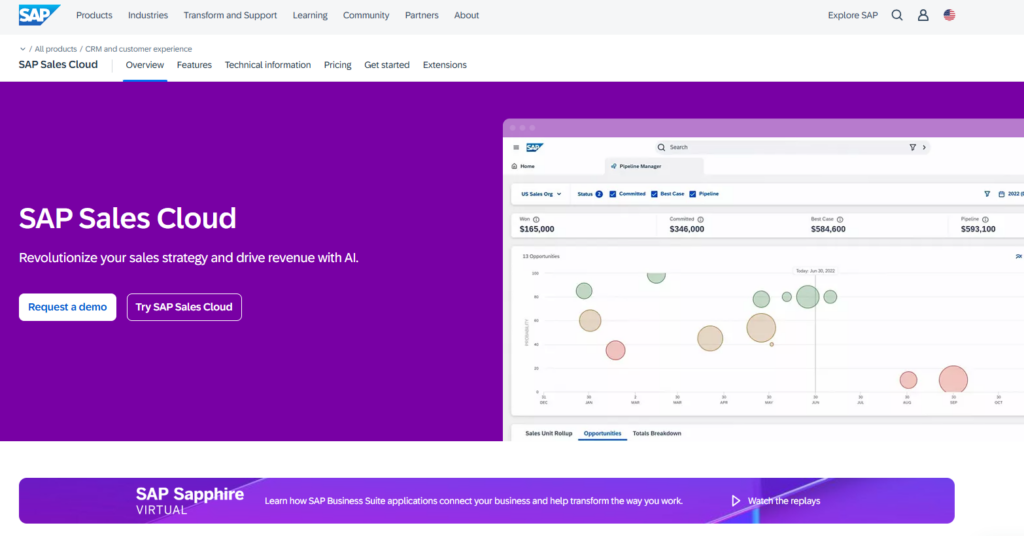Click play icon beside Watch the replays
The image size is (1024, 536).
click(735, 501)
